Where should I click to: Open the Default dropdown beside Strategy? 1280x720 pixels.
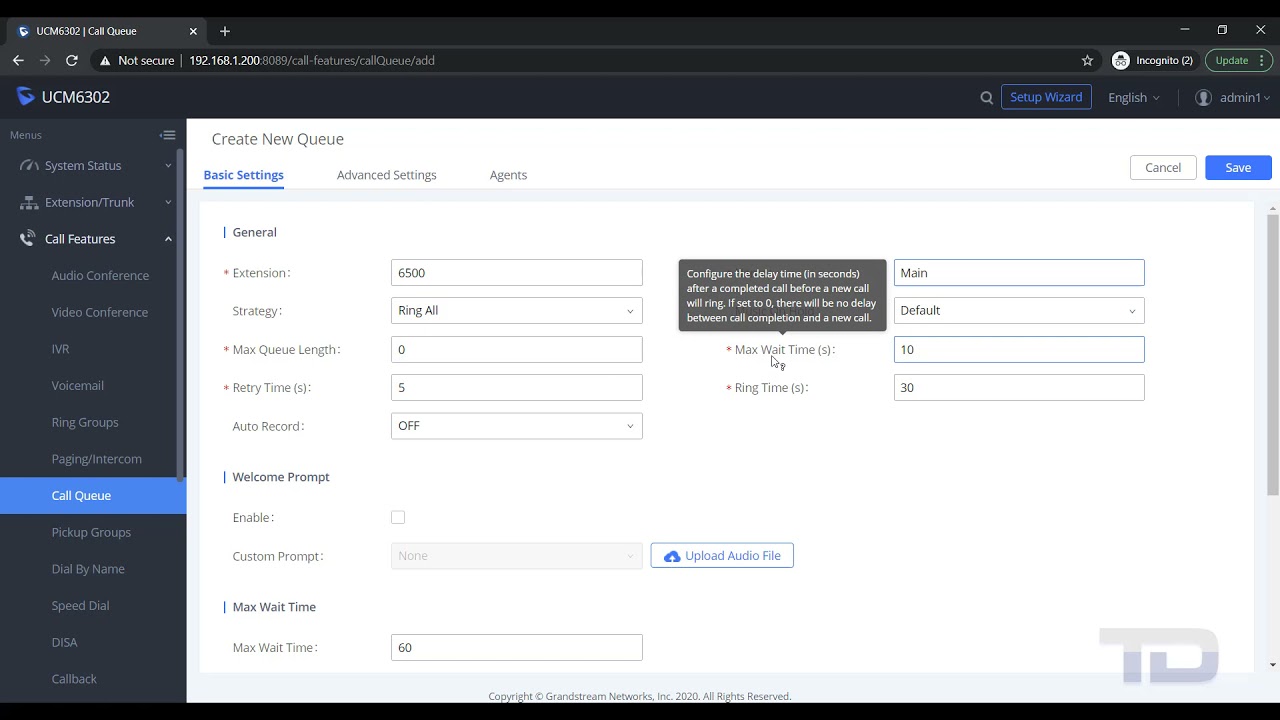1019,311
